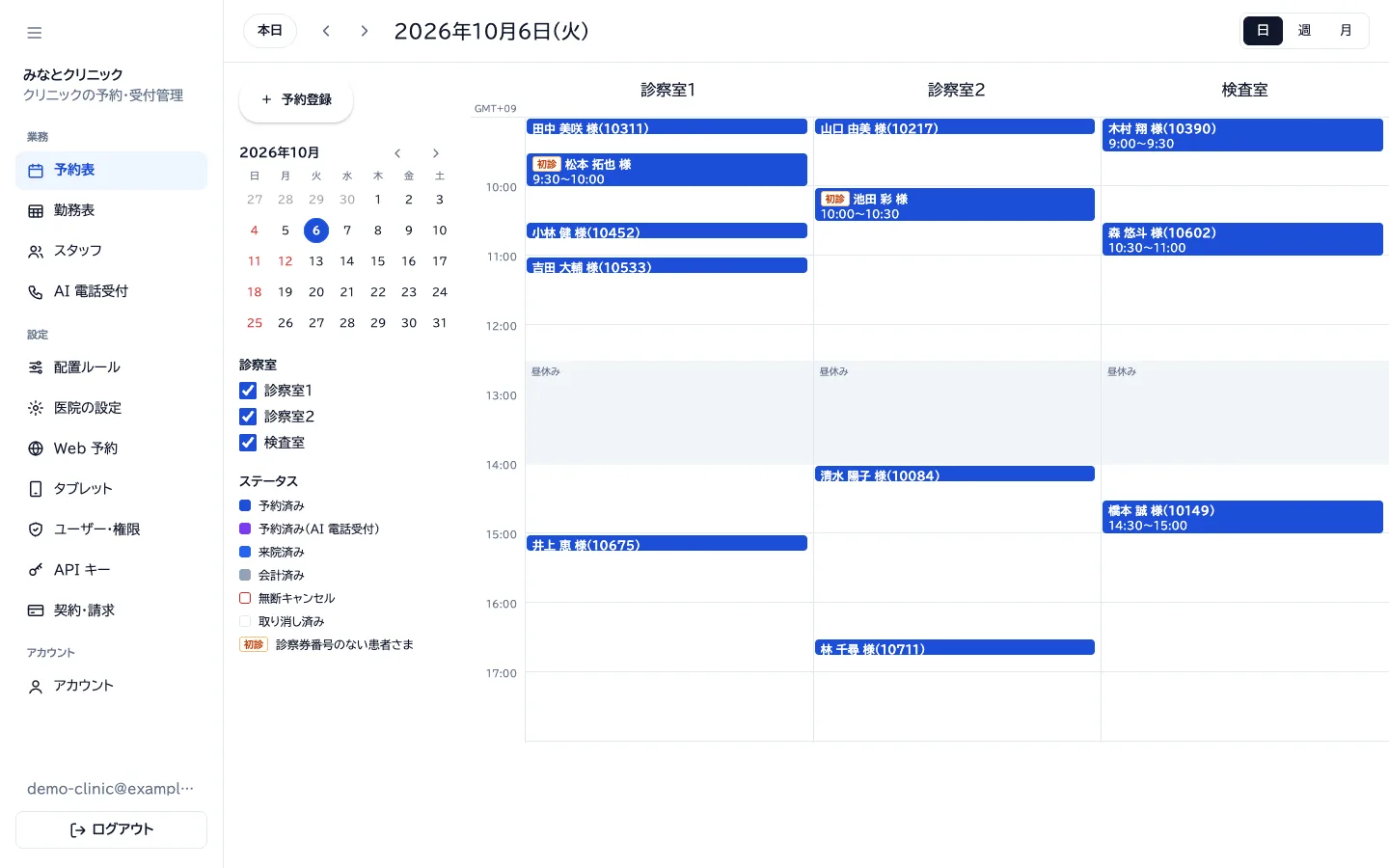Switch to 月 month view tab
This screenshot has height=868, width=1389.
(x=1346, y=31)
